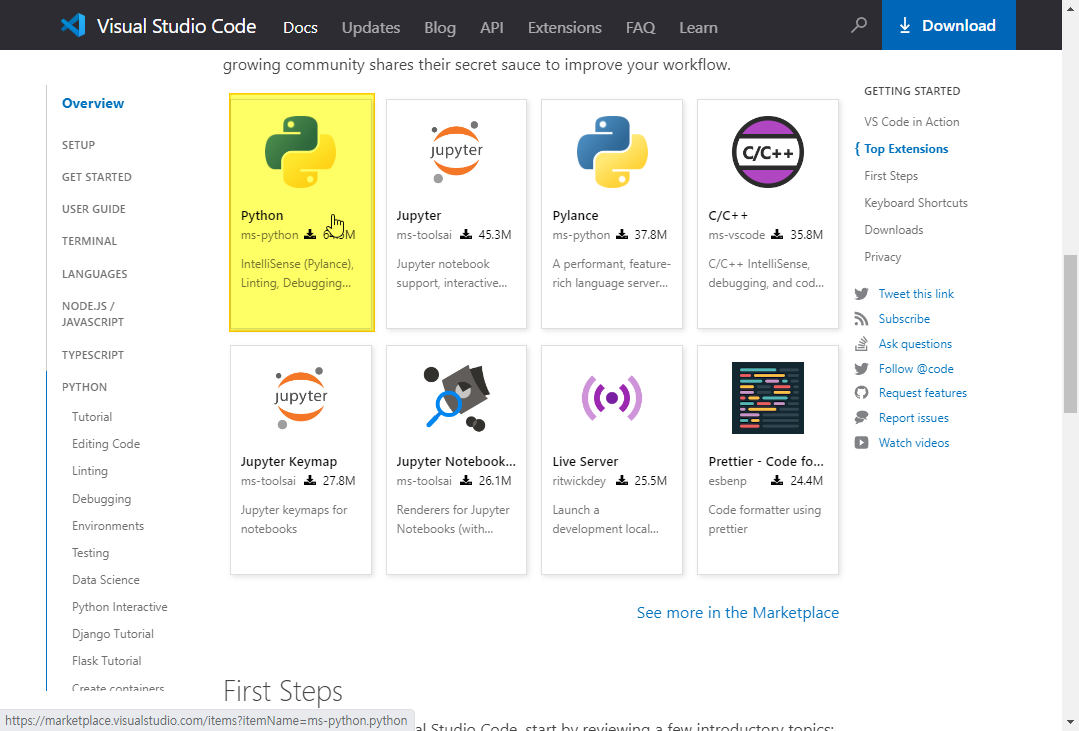1079x731 pixels.
Task: Select API in the header menu
Action: pos(491,28)
